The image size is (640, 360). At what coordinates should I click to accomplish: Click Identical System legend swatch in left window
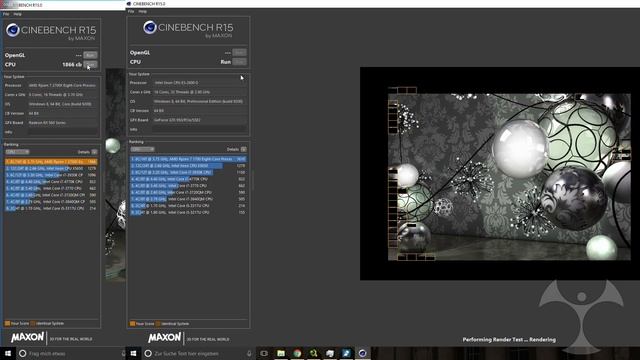point(33,323)
